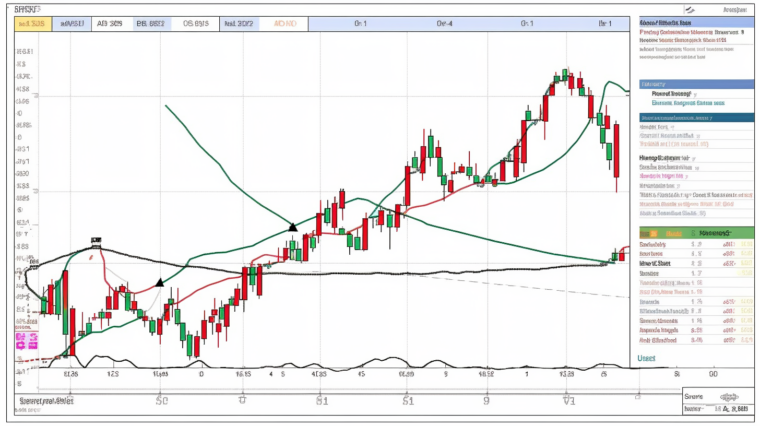760x426 pixels.
Task: Click the black flag marker on the chart
Action: [96, 241]
